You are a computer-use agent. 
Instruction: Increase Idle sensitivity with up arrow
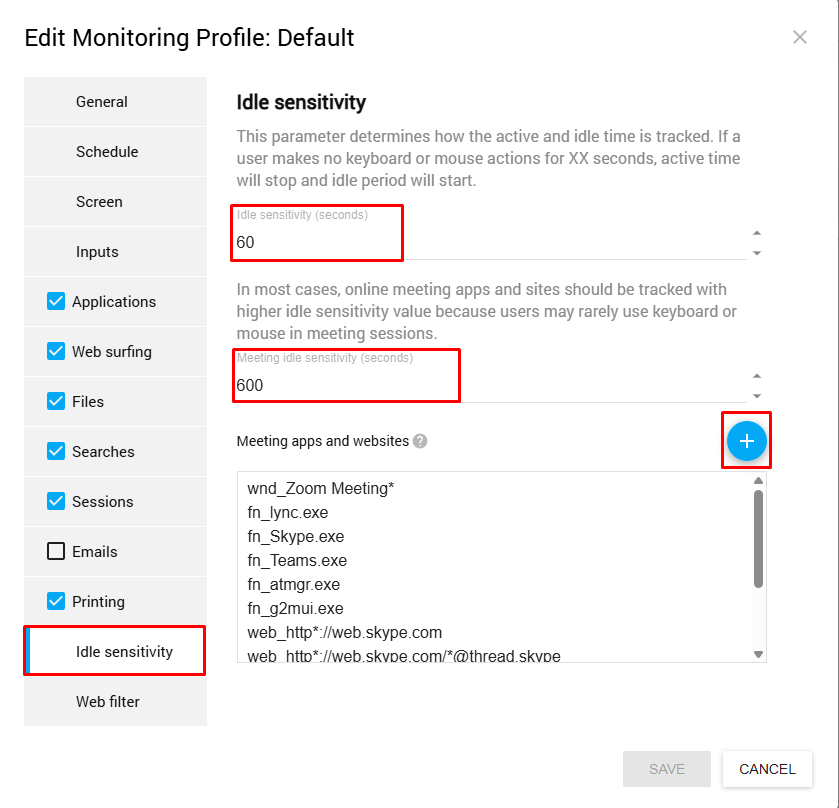pos(757,233)
